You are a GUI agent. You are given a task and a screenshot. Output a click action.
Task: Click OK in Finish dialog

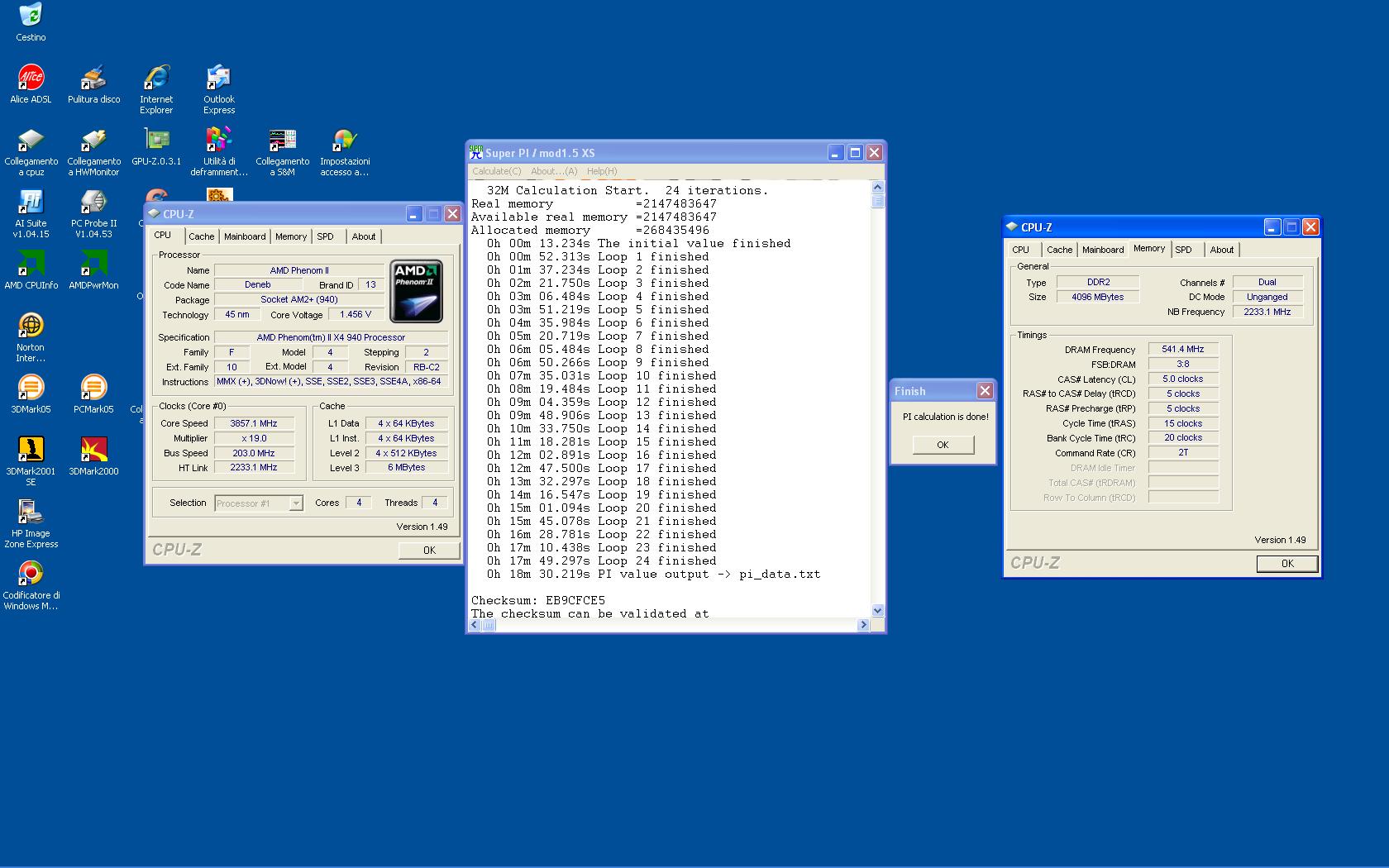[x=943, y=445]
